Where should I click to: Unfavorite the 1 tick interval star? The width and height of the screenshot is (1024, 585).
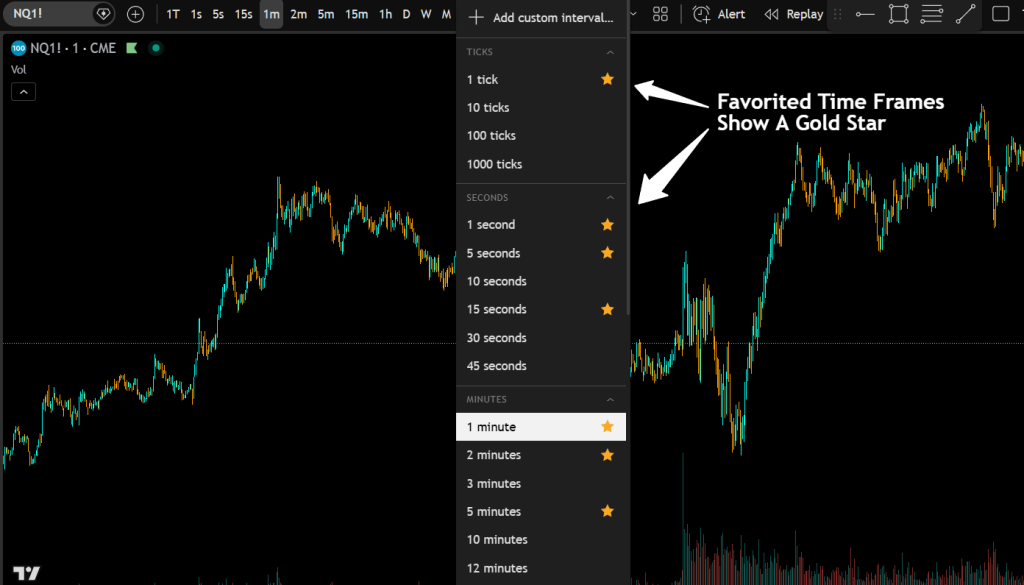[607, 79]
